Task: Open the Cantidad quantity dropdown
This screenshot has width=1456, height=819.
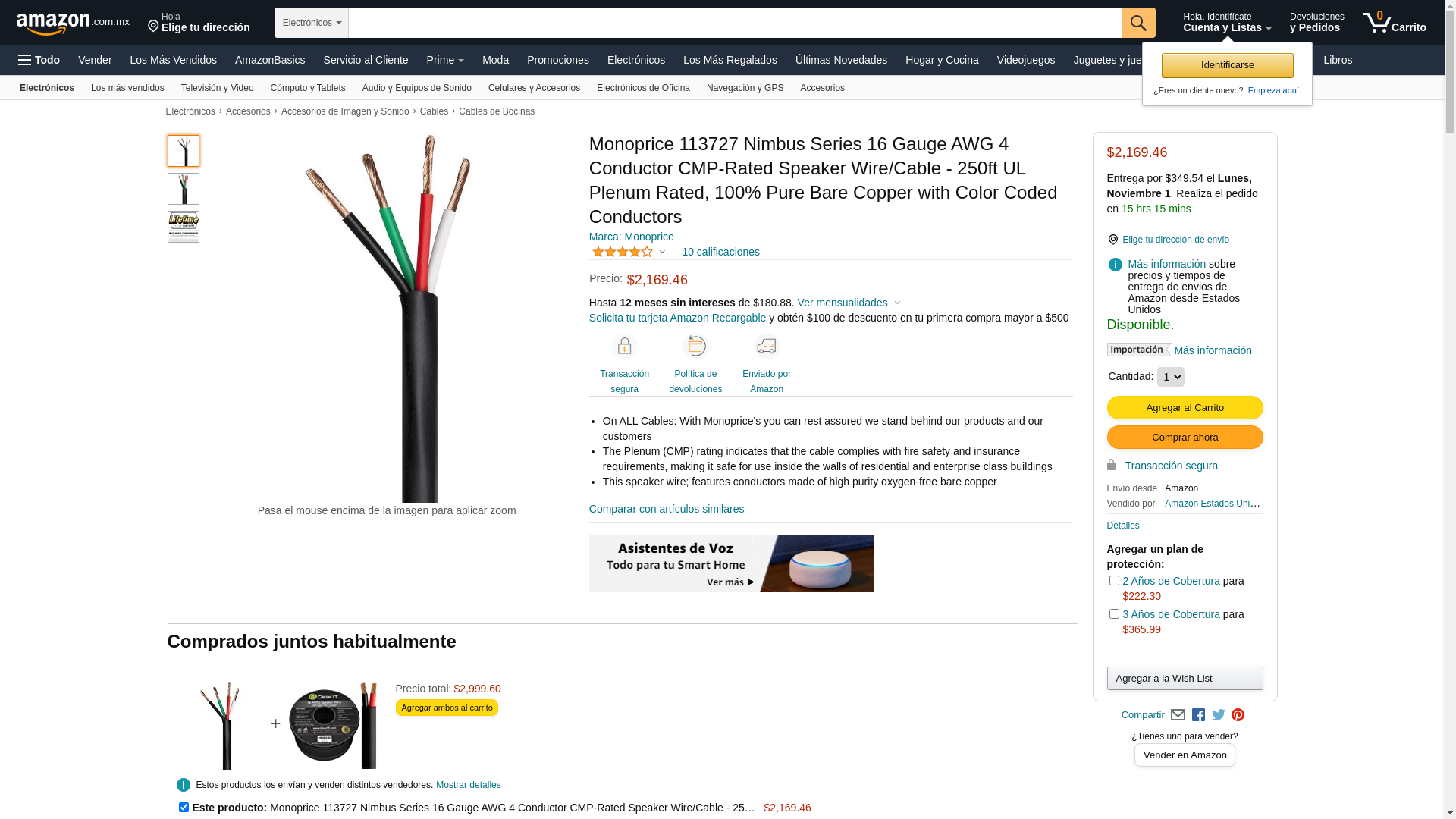Action: coord(1170,377)
